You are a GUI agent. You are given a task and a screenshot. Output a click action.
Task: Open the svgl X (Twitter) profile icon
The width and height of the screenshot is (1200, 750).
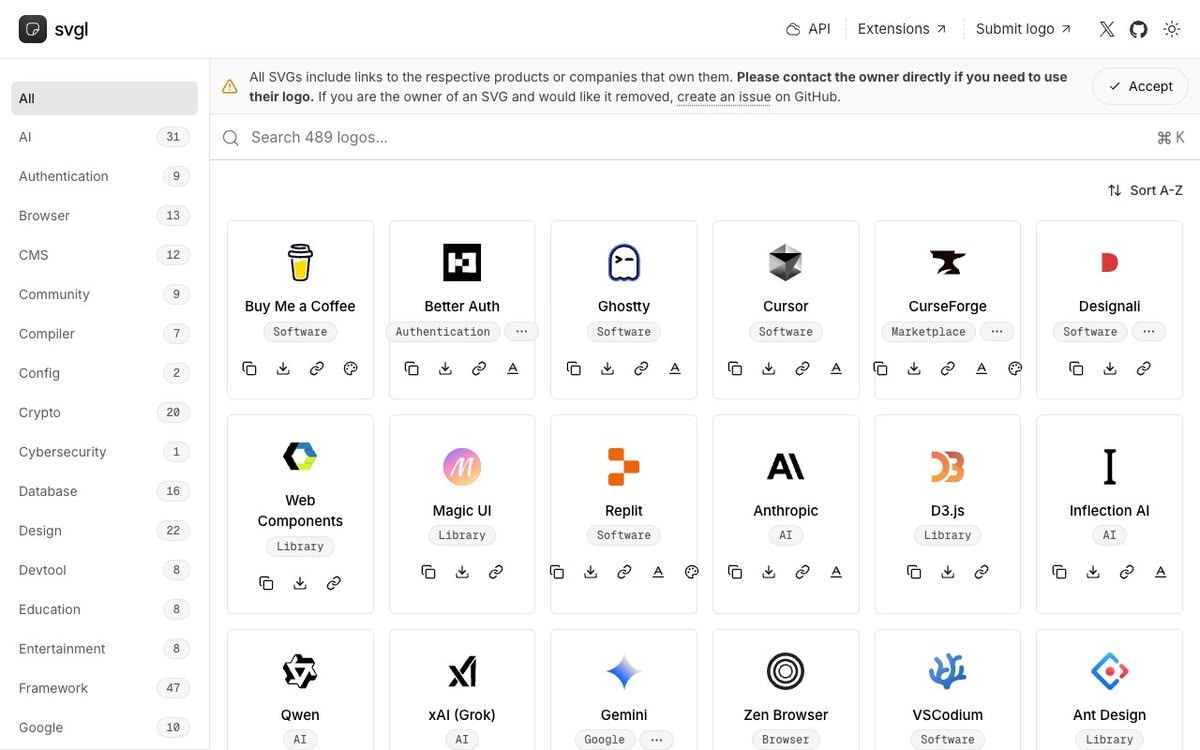click(1107, 29)
